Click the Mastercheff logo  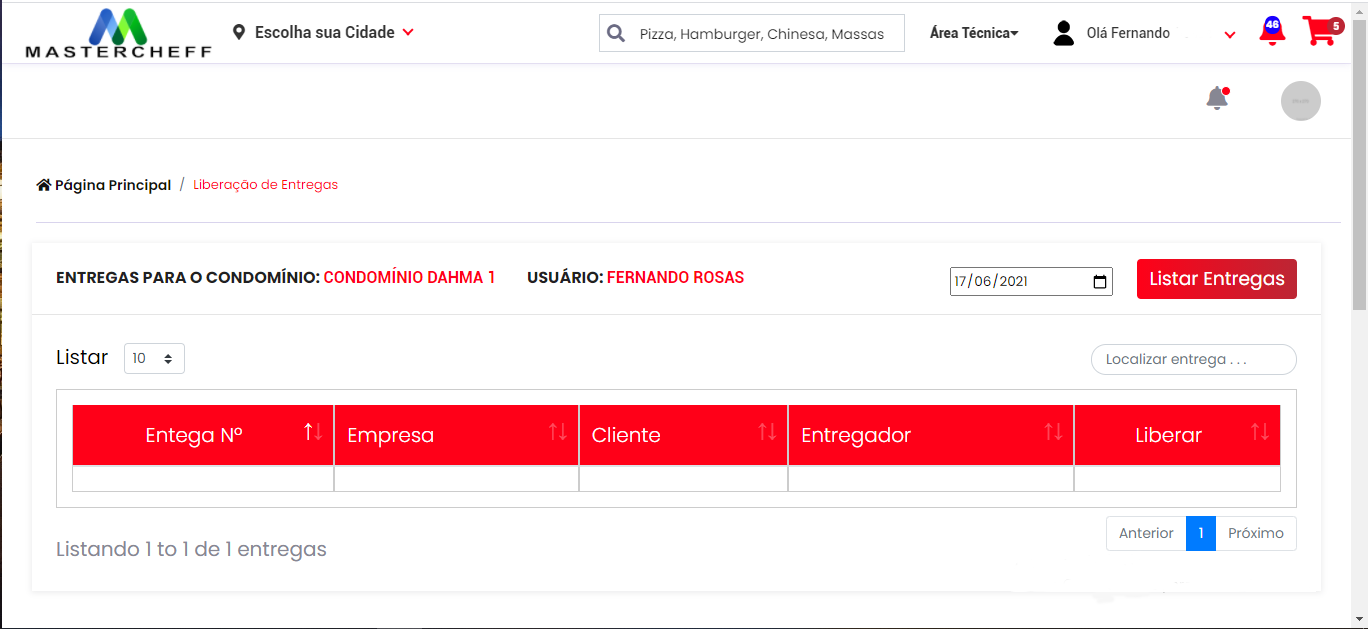pos(118,34)
